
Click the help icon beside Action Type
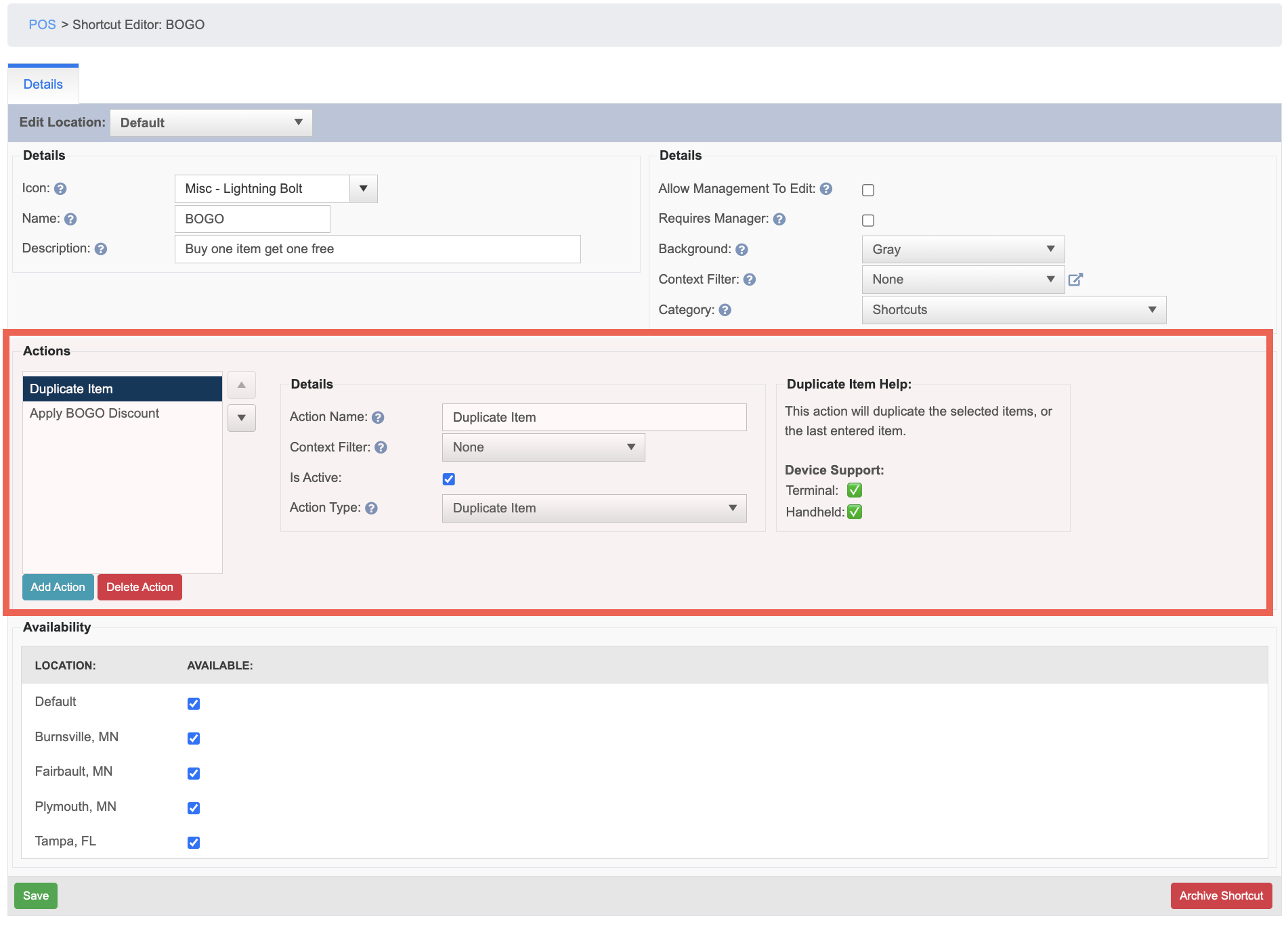(x=371, y=508)
